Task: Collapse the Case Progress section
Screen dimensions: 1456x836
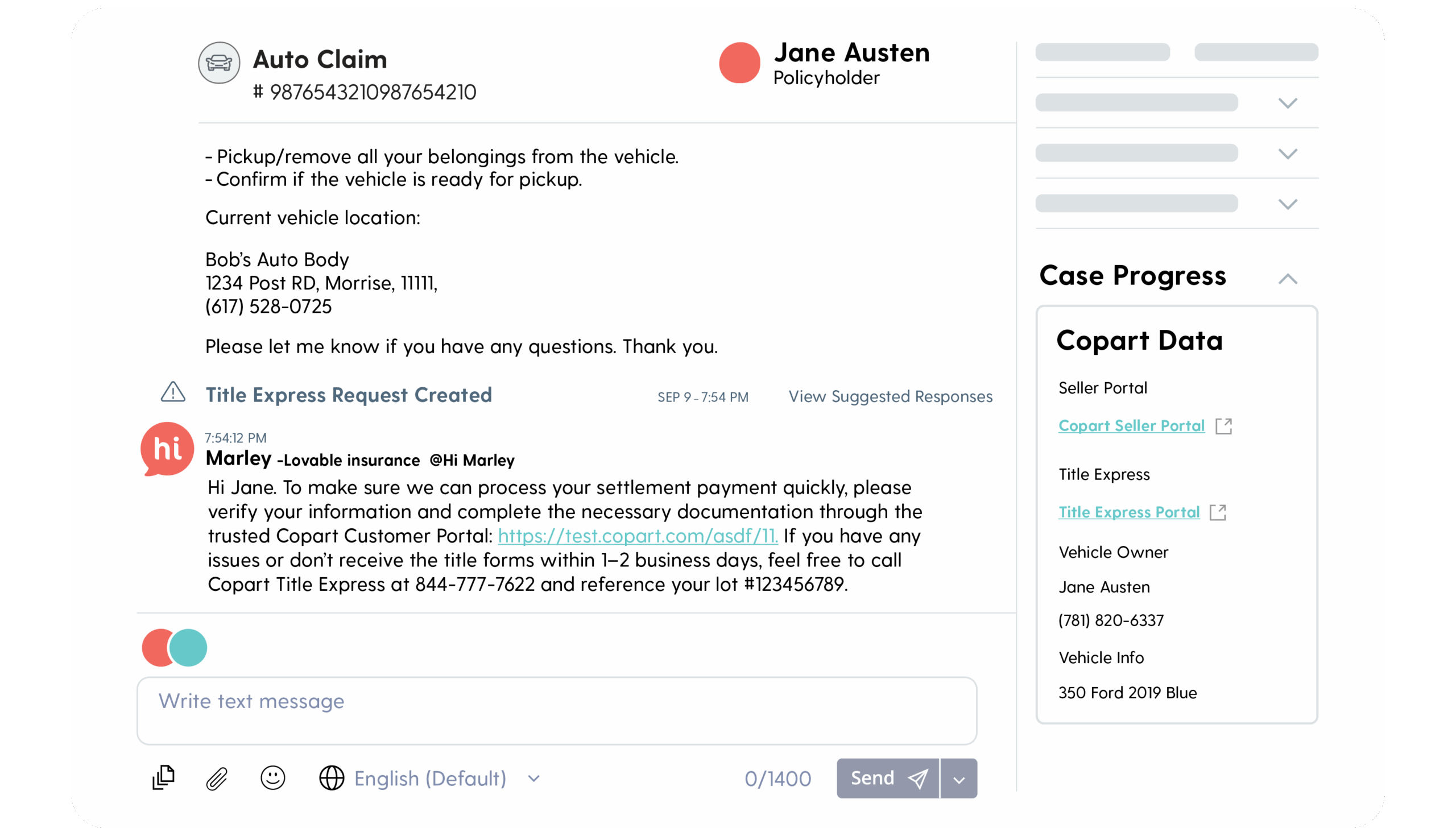Action: click(1288, 279)
